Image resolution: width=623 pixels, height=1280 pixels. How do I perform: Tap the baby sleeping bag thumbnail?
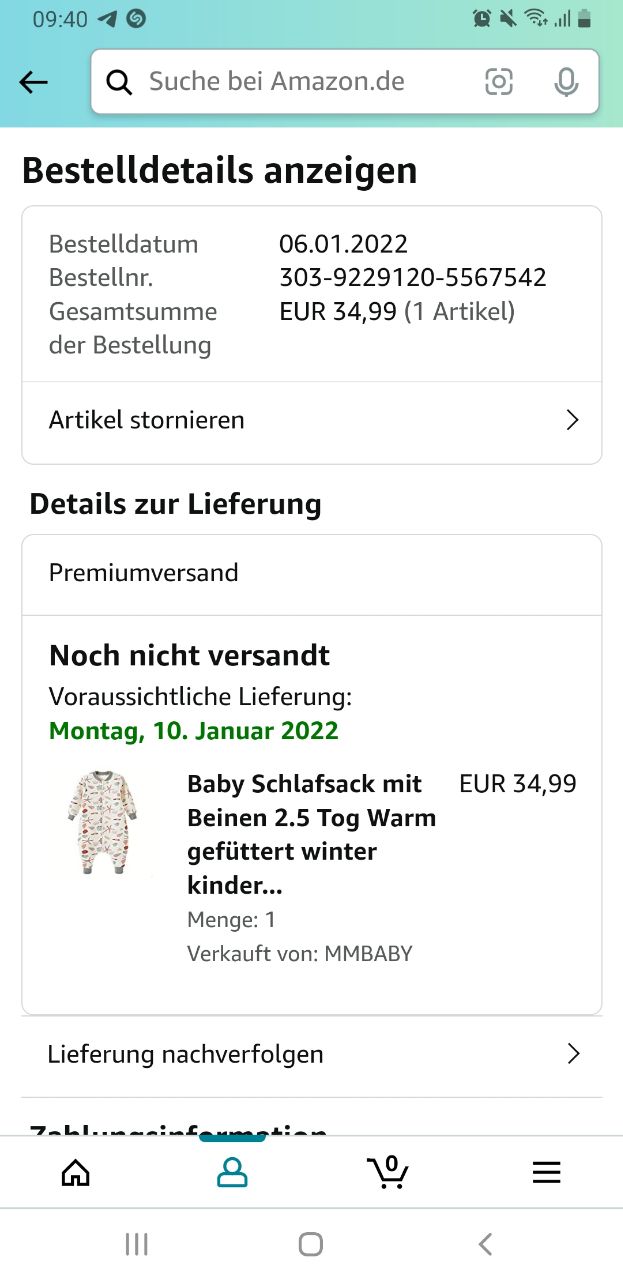tap(100, 823)
